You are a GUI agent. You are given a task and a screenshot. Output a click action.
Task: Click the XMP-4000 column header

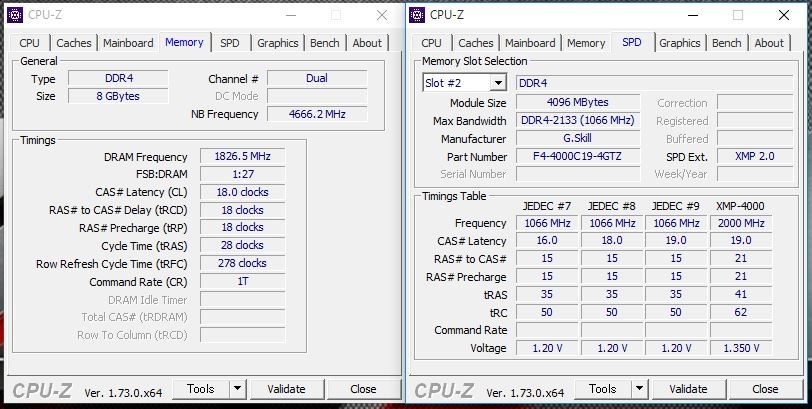point(741,206)
